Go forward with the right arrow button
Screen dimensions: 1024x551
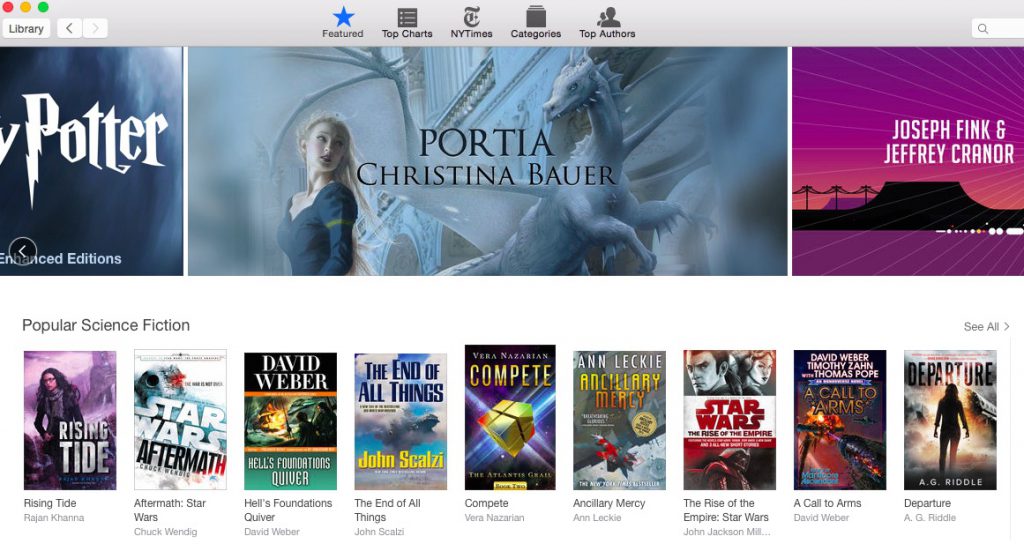point(95,28)
